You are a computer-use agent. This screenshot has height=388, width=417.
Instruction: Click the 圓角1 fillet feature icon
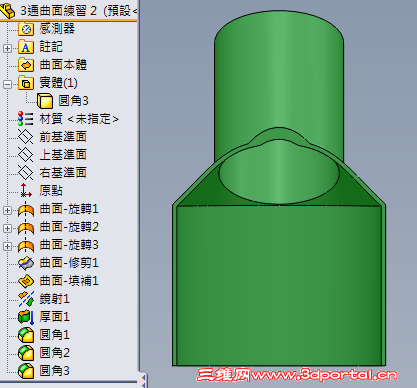click(x=26, y=335)
